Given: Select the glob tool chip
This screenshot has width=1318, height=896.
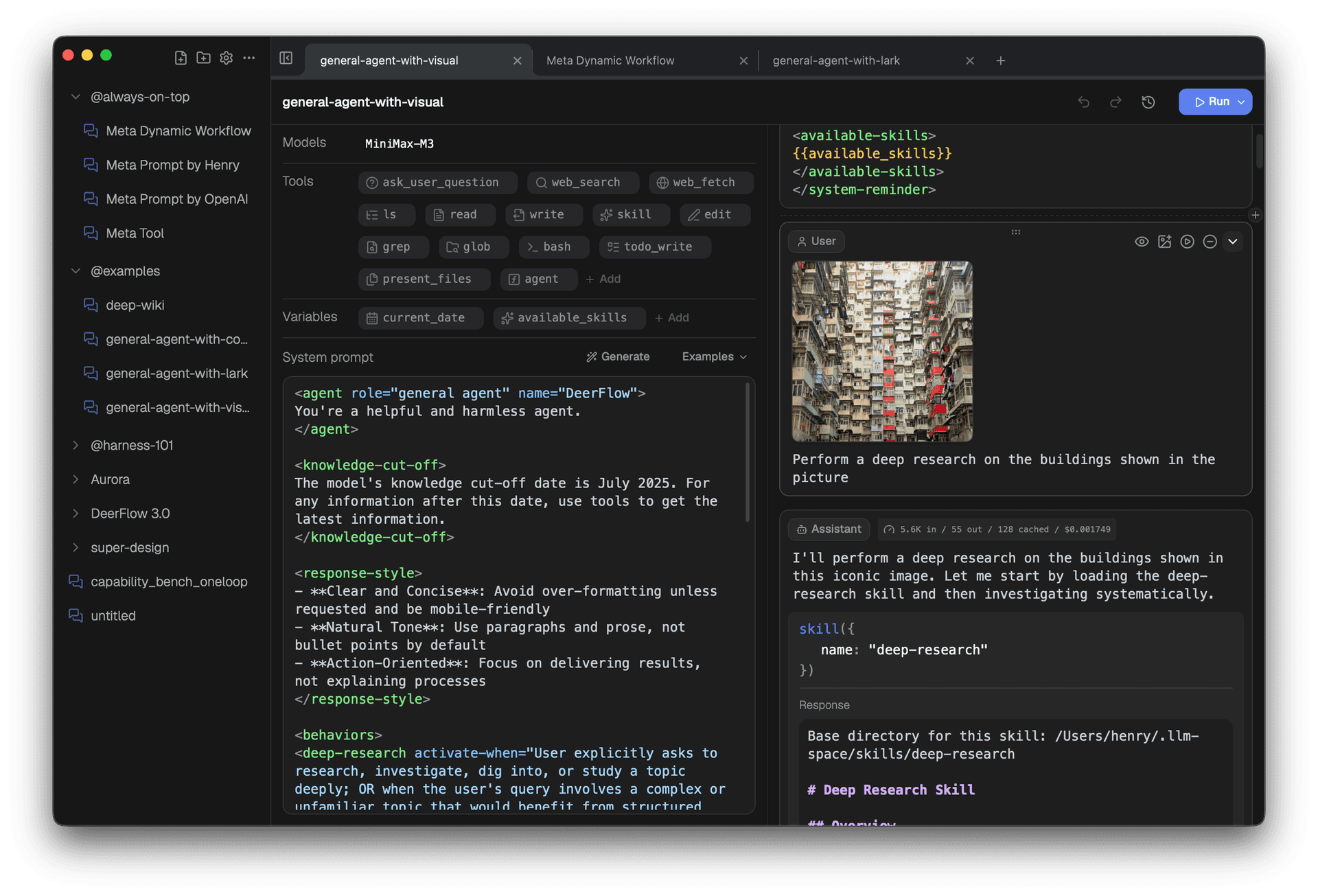Looking at the screenshot, I should click(474, 247).
